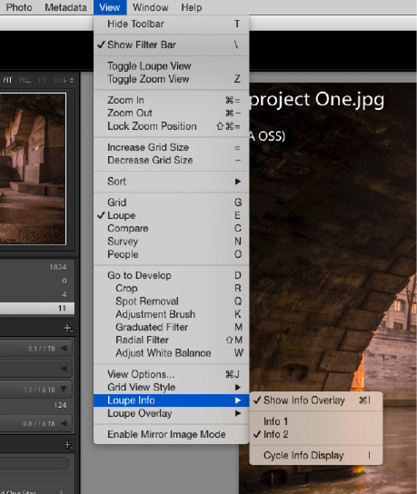Uncheck Show Filter Bar
417x494 pixels.
tap(171, 45)
